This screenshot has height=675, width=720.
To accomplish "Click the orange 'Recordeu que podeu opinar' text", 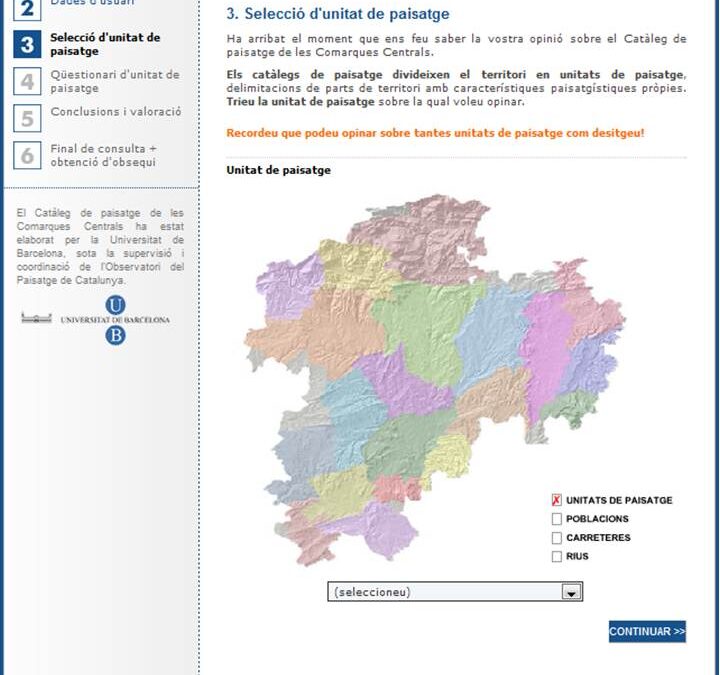I will (x=435, y=133).
